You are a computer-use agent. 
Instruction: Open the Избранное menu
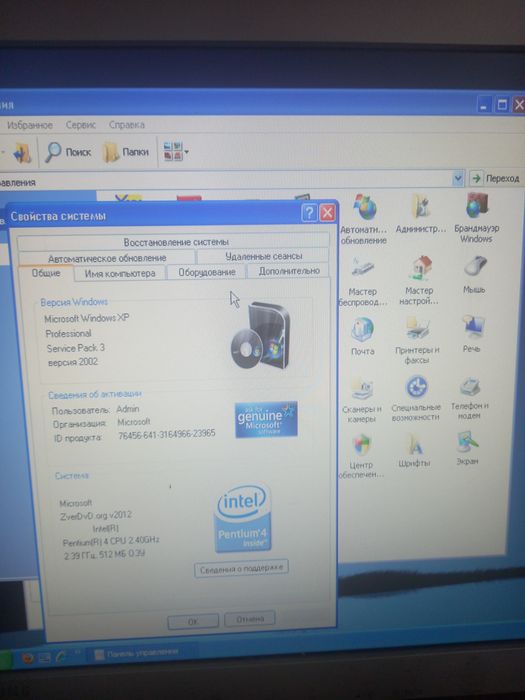click(29, 125)
